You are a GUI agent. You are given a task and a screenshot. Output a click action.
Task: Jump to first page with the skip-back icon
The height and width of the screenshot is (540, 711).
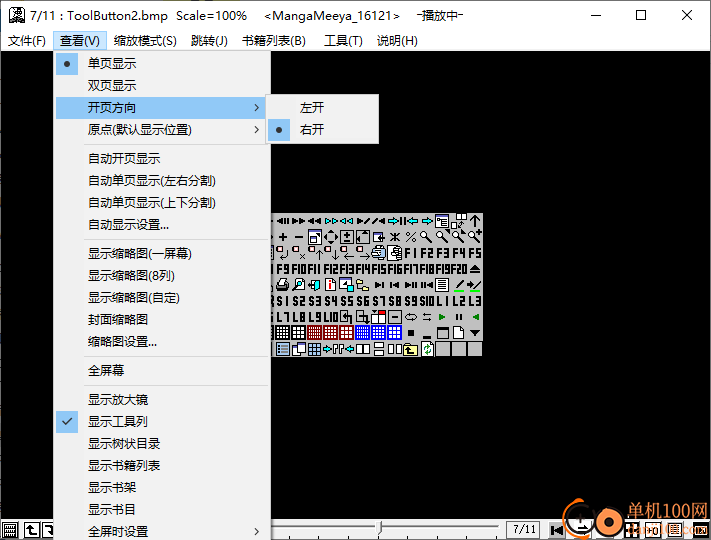[x=556, y=530]
